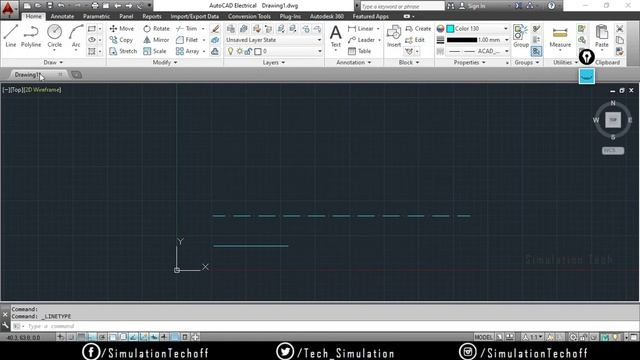Click the Leader annotation tool
640x360 pixels.
click(x=361, y=40)
